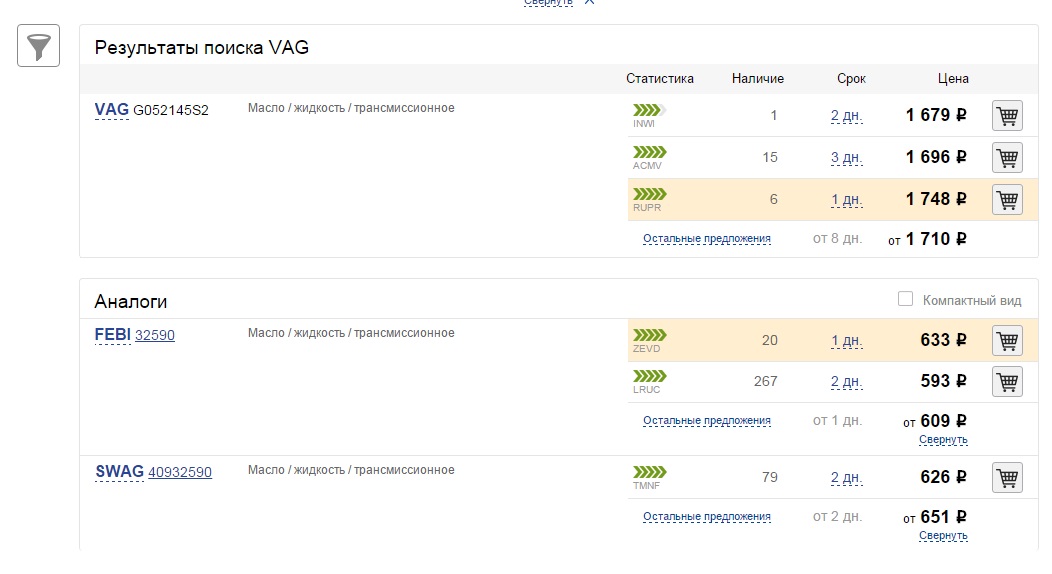The image size is (1052, 574).
Task: Click ACMV supplier statistics arrows
Action: pyautogui.click(x=649, y=152)
